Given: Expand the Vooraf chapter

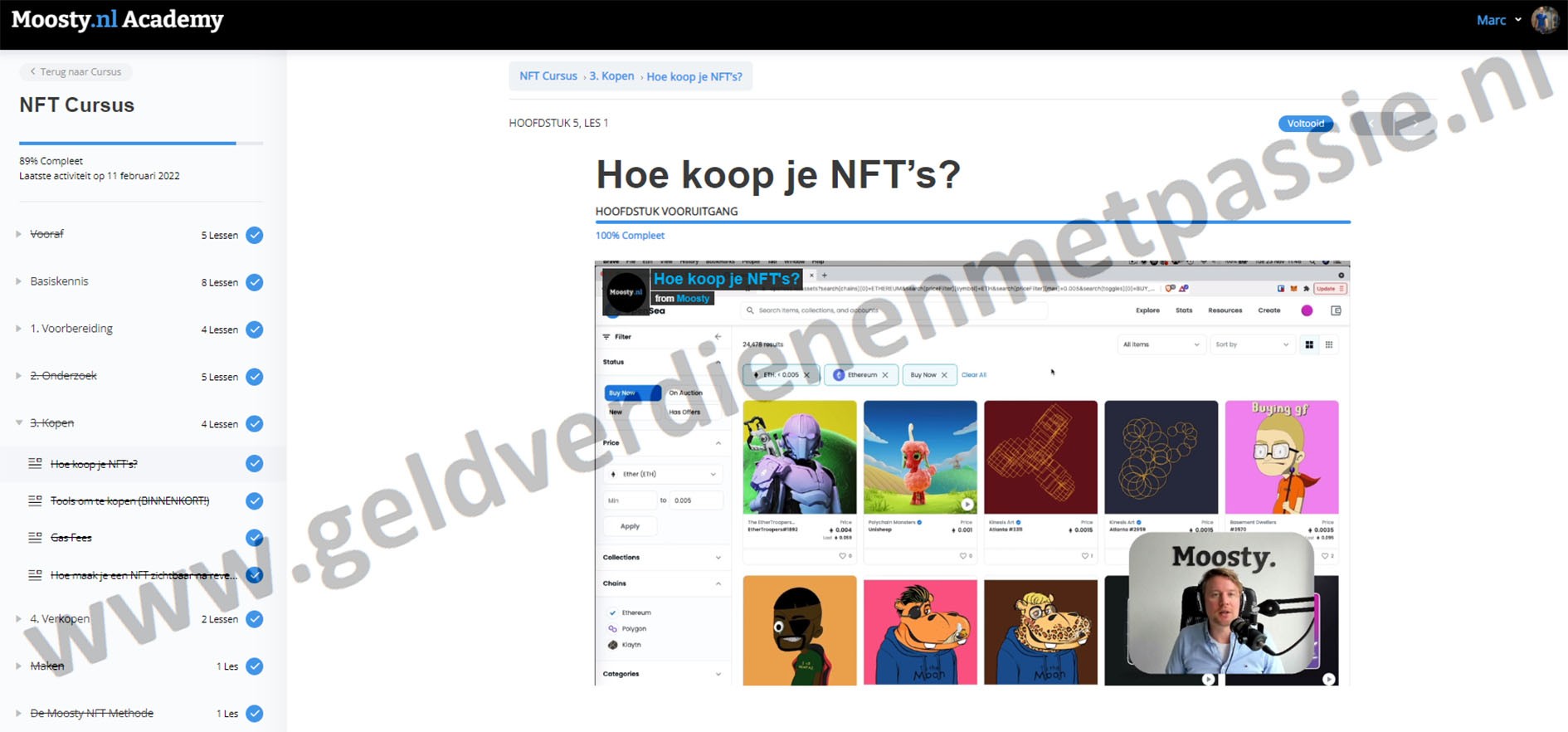Looking at the screenshot, I should point(19,234).
